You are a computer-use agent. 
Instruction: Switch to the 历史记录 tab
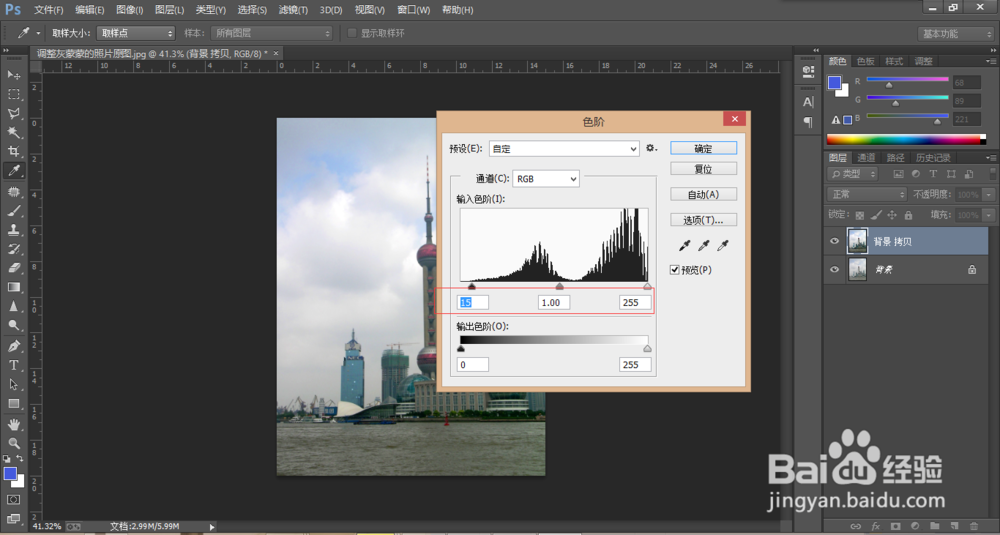(x=933, y=158)
